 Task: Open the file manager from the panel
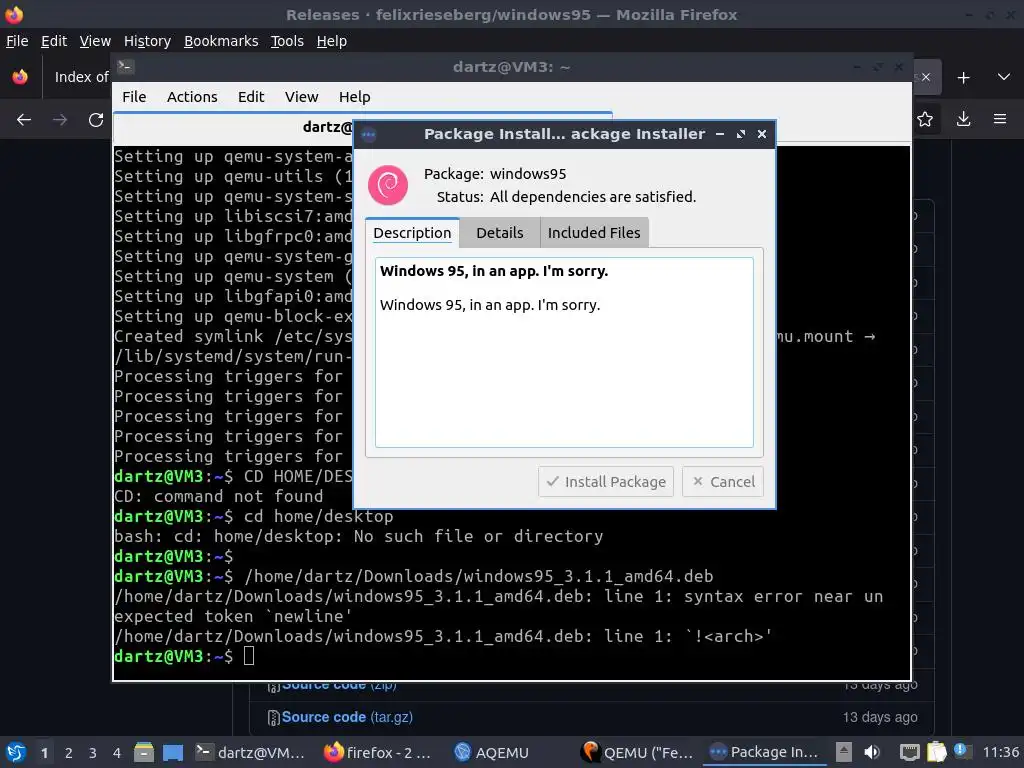[x=144, y=752]
